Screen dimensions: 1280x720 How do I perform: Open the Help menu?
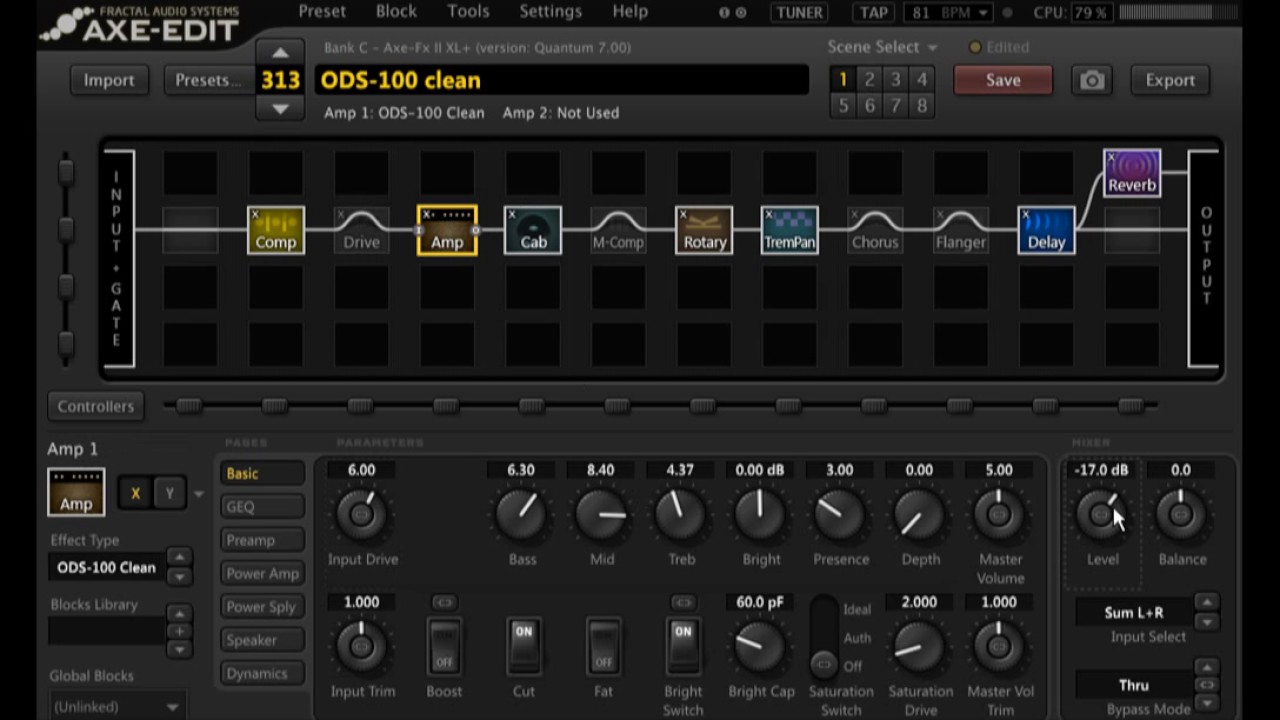click(630, 12)
